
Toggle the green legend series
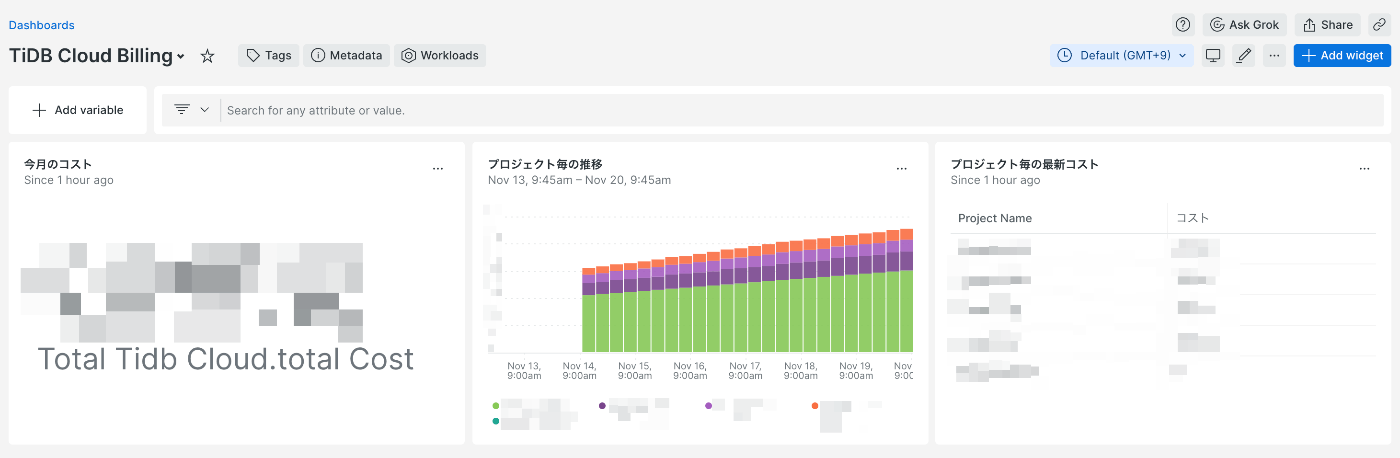point(496,406)
